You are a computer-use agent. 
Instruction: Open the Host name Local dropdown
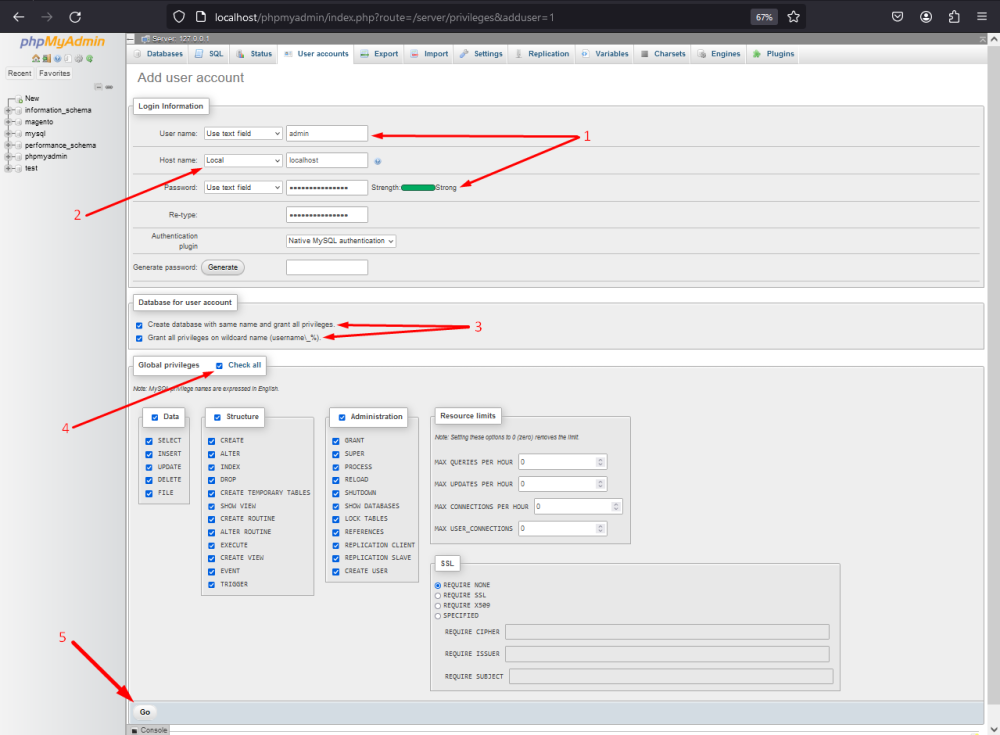[x=243, y=160]
